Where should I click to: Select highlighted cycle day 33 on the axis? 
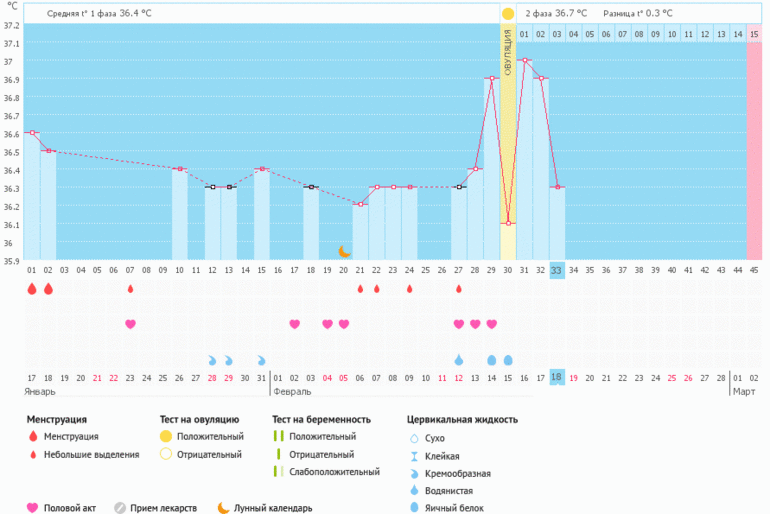click(x=557, y=270)
